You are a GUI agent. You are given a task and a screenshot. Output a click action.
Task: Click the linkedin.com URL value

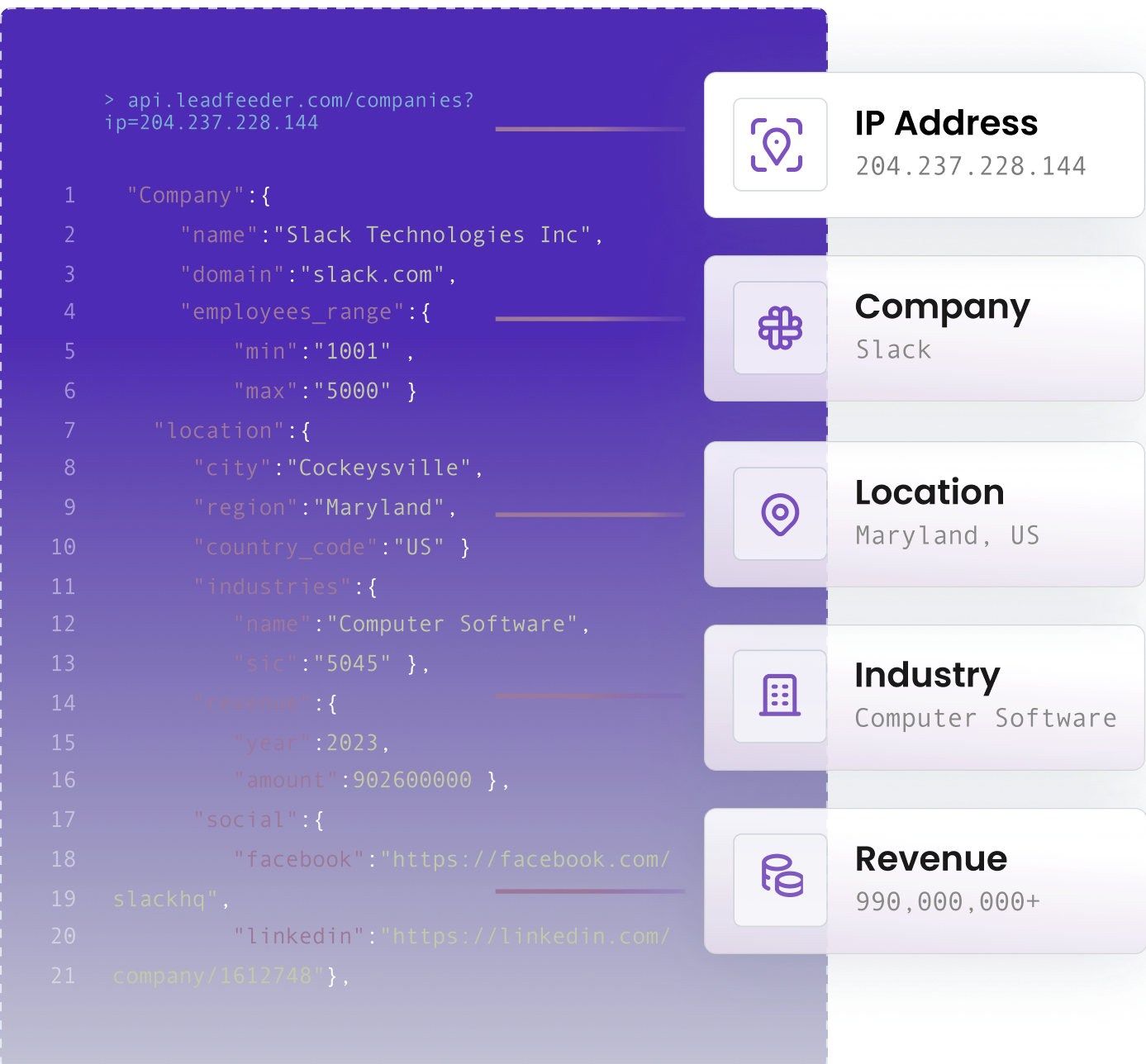pos(525,936)
